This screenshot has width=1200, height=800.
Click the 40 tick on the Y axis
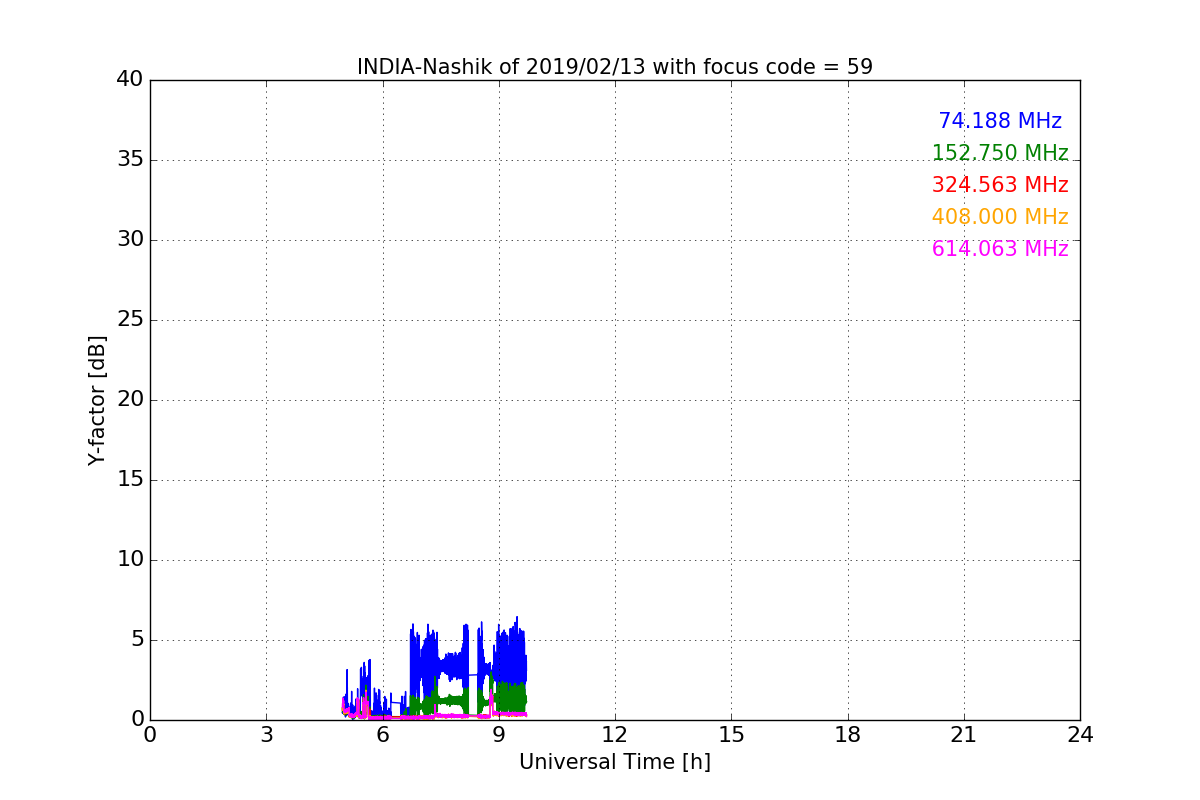[x=129, y=80]
